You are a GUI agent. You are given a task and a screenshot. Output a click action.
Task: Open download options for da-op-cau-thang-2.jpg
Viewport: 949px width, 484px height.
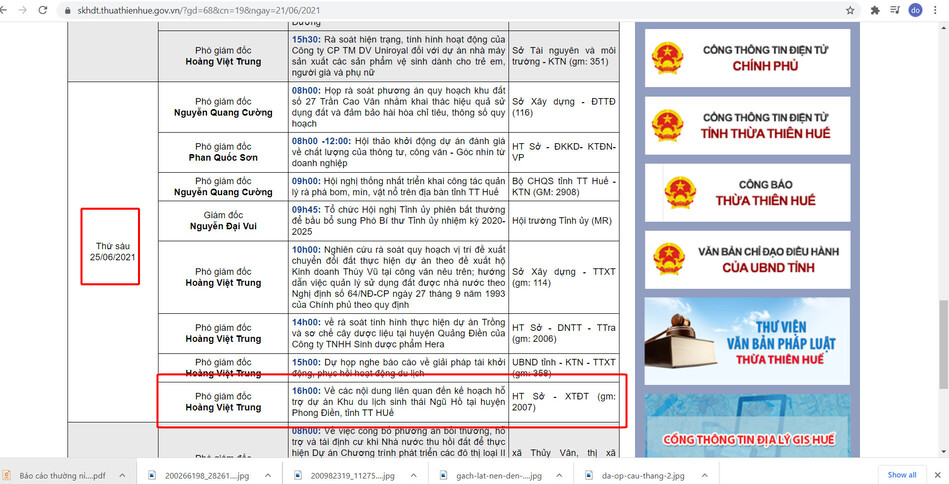pyautogui.click(x=704, y=476)
